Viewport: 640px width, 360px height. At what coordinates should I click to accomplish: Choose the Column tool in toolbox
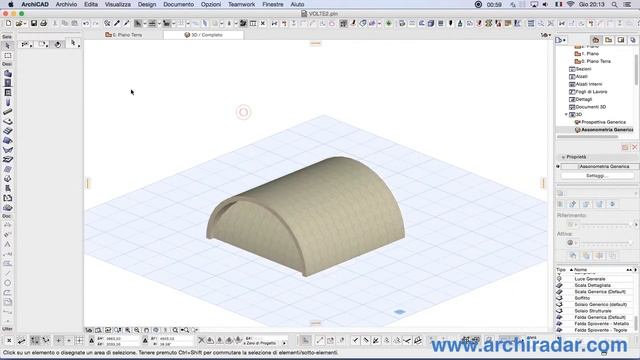[x=7, y=102]
